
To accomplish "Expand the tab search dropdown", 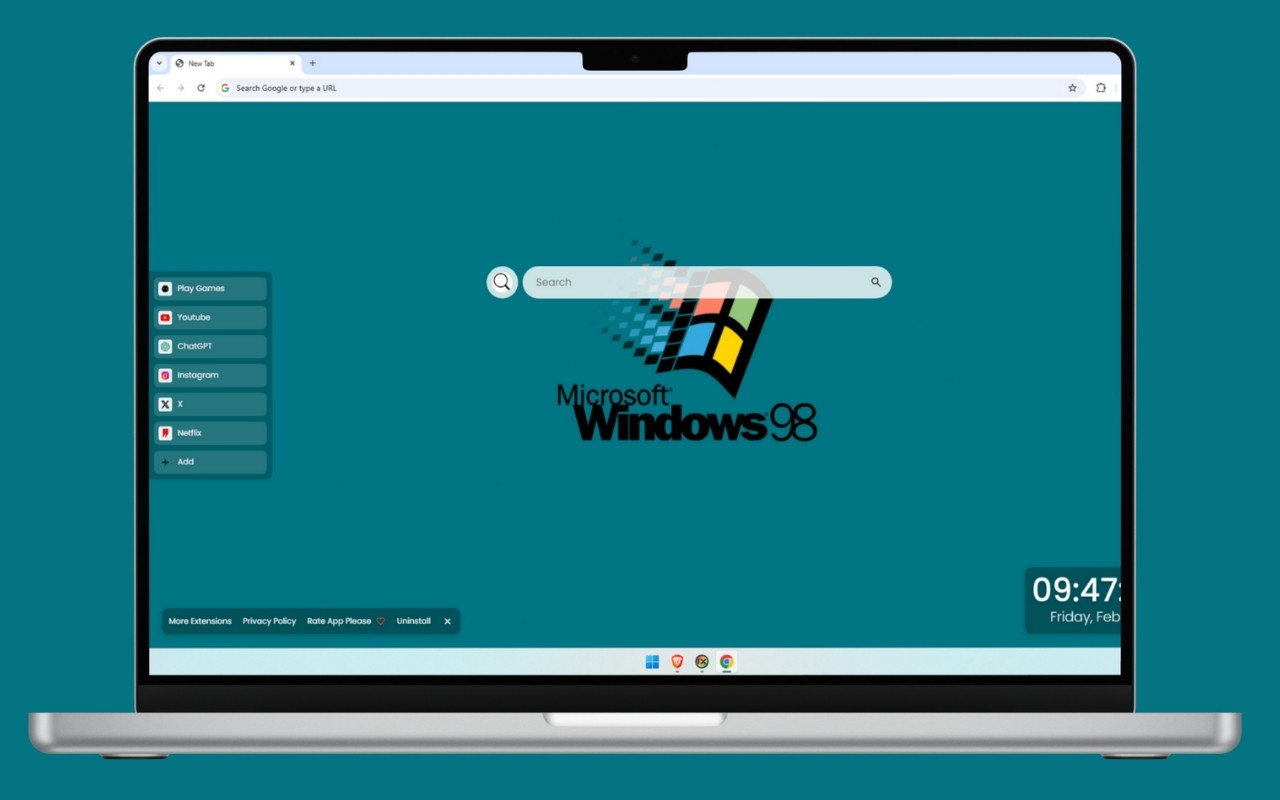I will pos(159,63).
